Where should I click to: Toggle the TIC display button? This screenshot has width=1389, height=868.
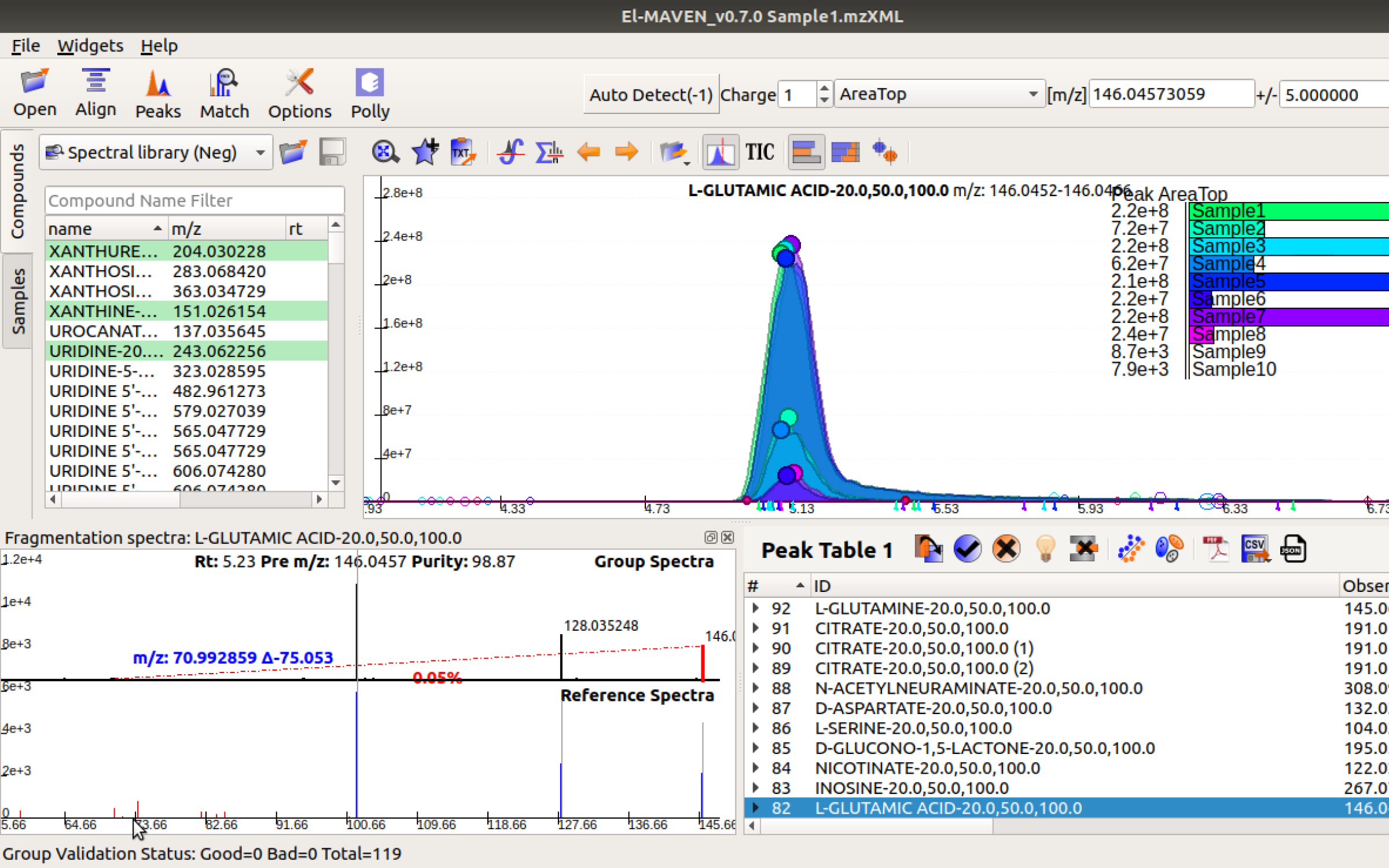(759, 152)
